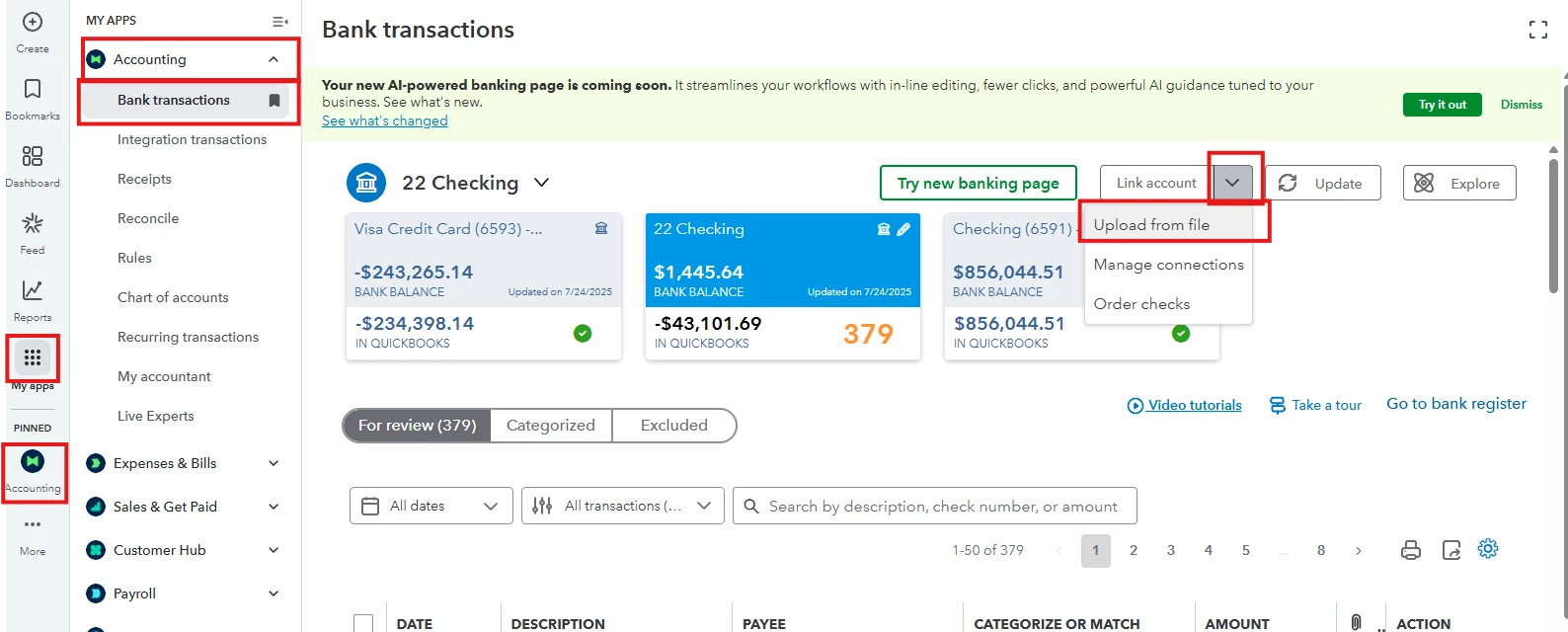The height and width of the screenshot is (632, 1568).
Task: Open the 22 Checking account dropdown
Action: (541, 183)
